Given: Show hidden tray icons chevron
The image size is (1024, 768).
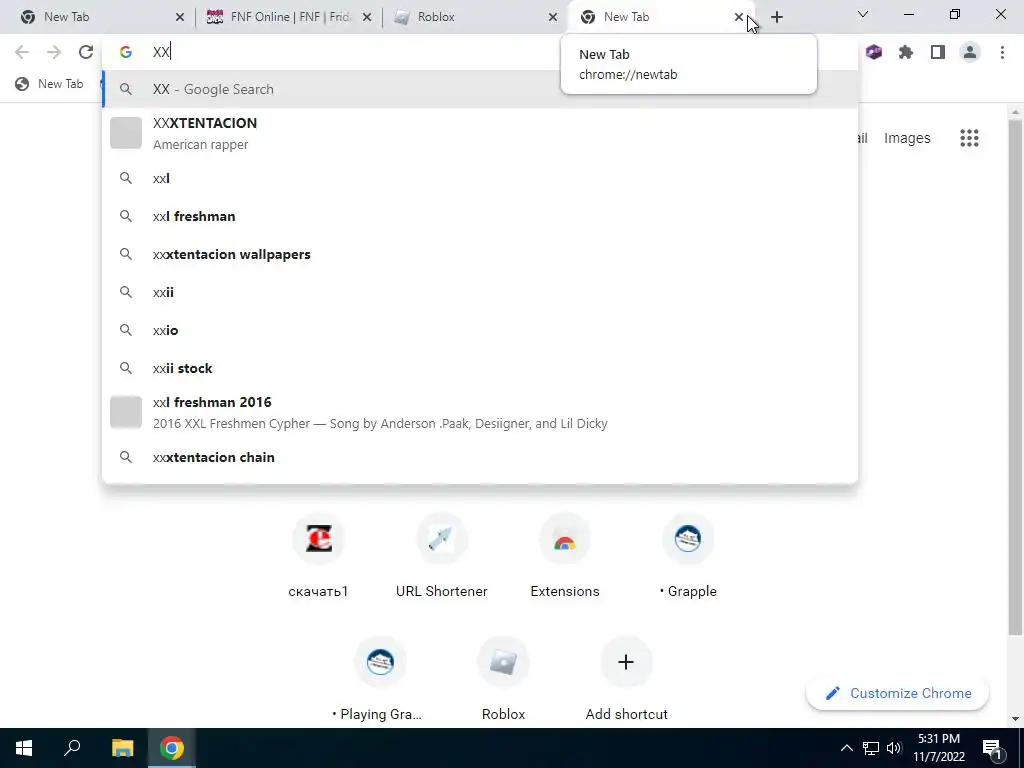Looking at the screenshot, I should [x=846, y=748].
